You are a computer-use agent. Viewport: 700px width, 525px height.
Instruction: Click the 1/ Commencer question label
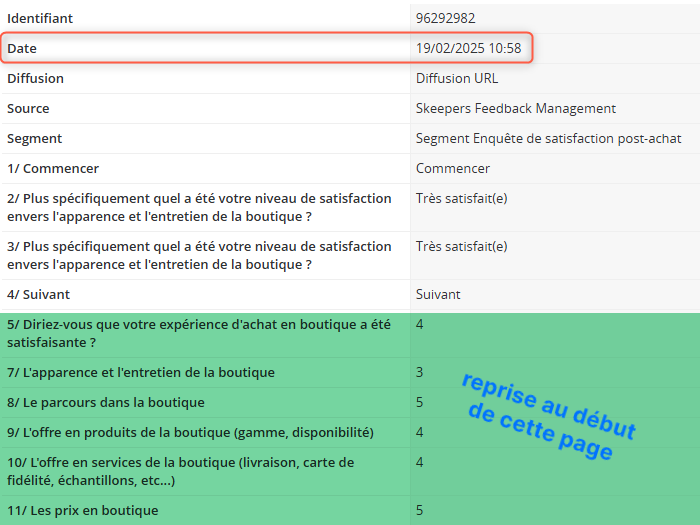(53, 168)
